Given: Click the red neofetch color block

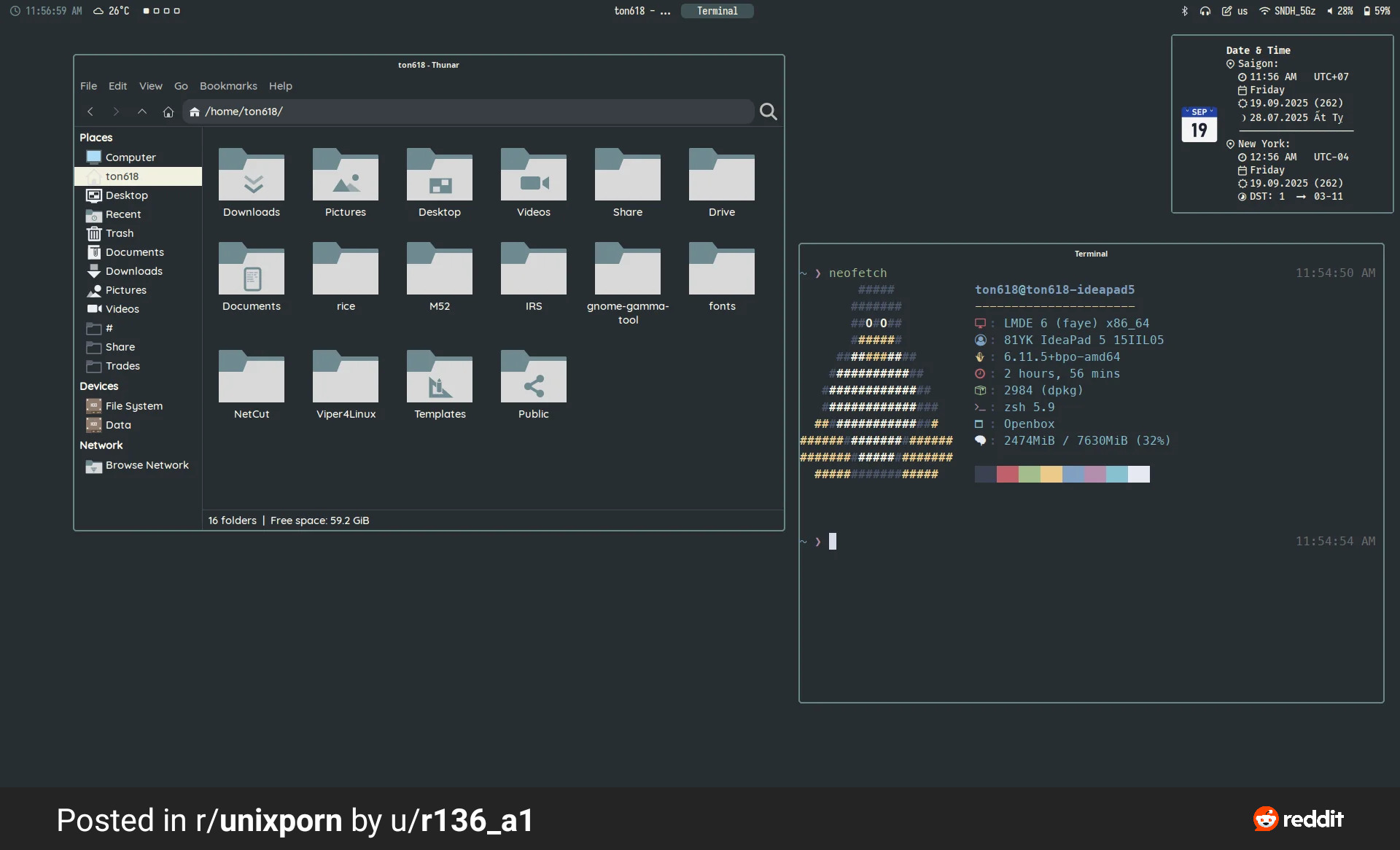Looking at the screenshot, I should (x=1007, y=475).
